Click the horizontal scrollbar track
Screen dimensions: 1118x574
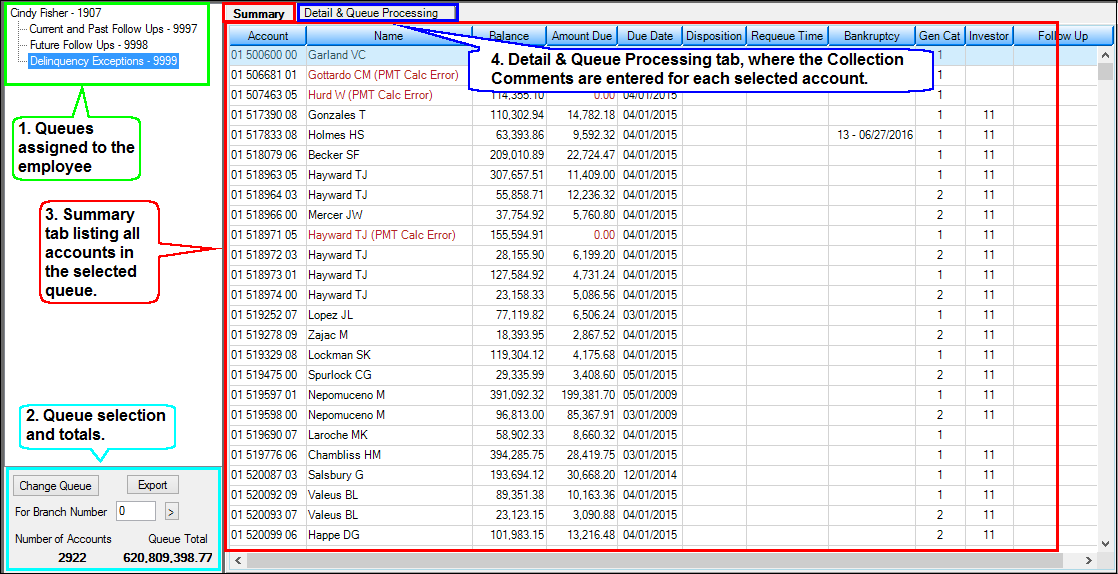tap(663, 560)
